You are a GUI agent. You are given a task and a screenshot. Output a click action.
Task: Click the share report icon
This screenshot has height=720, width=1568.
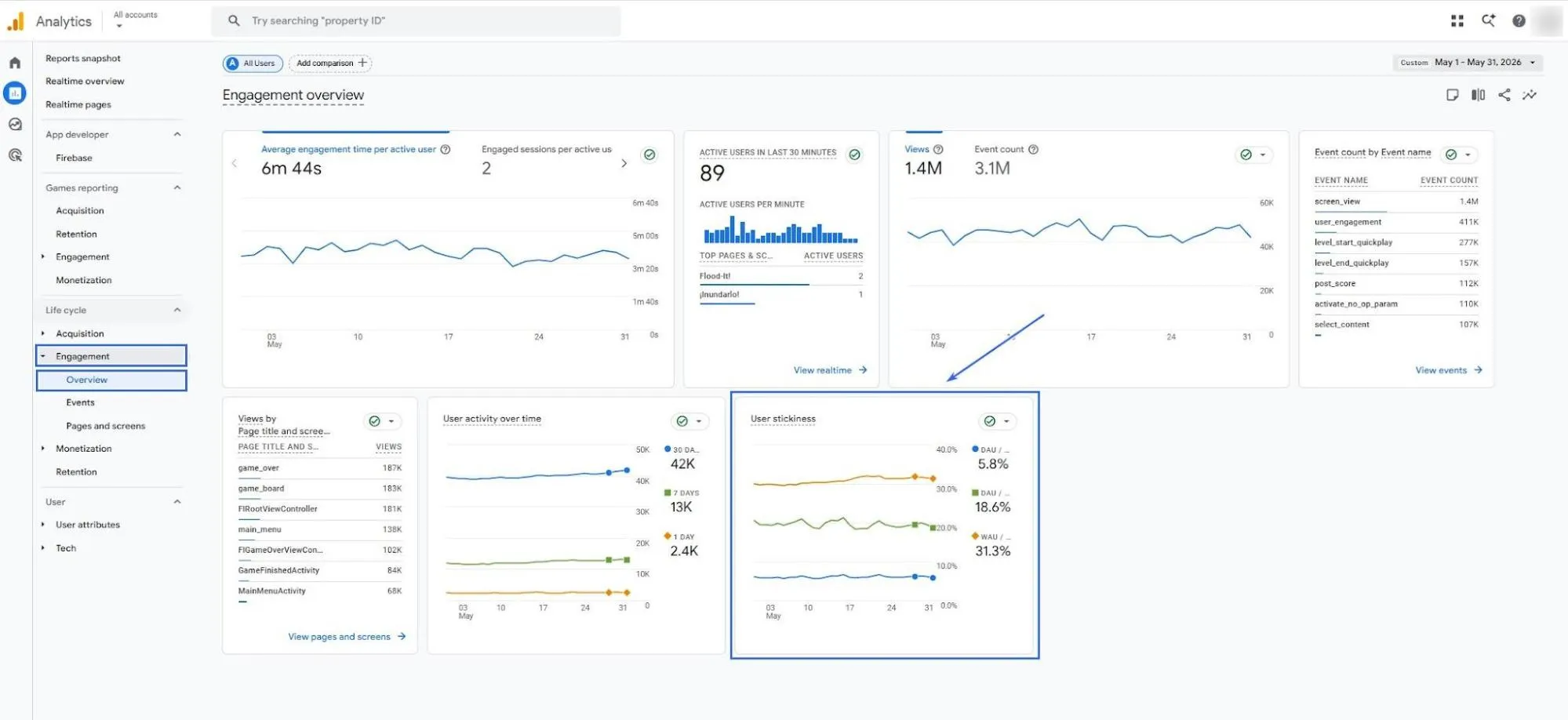click(1504, 95)
